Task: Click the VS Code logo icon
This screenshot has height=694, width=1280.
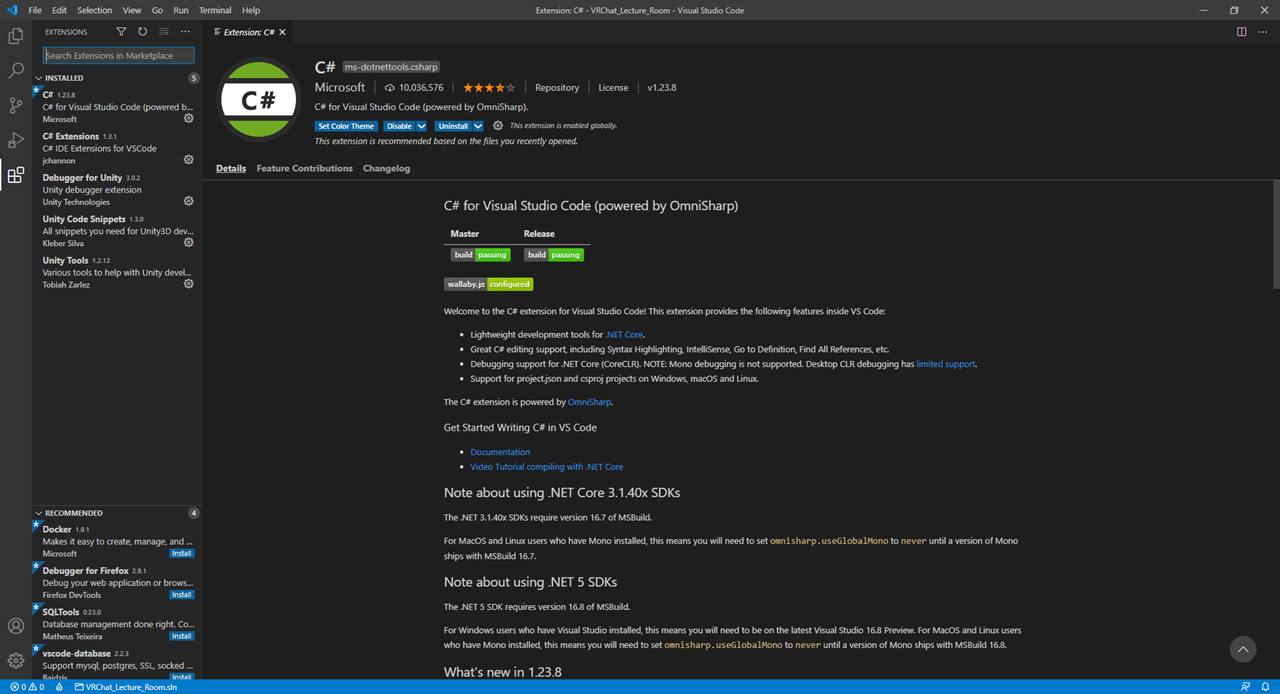Action: pyautogui.click(x=11, y=10)
